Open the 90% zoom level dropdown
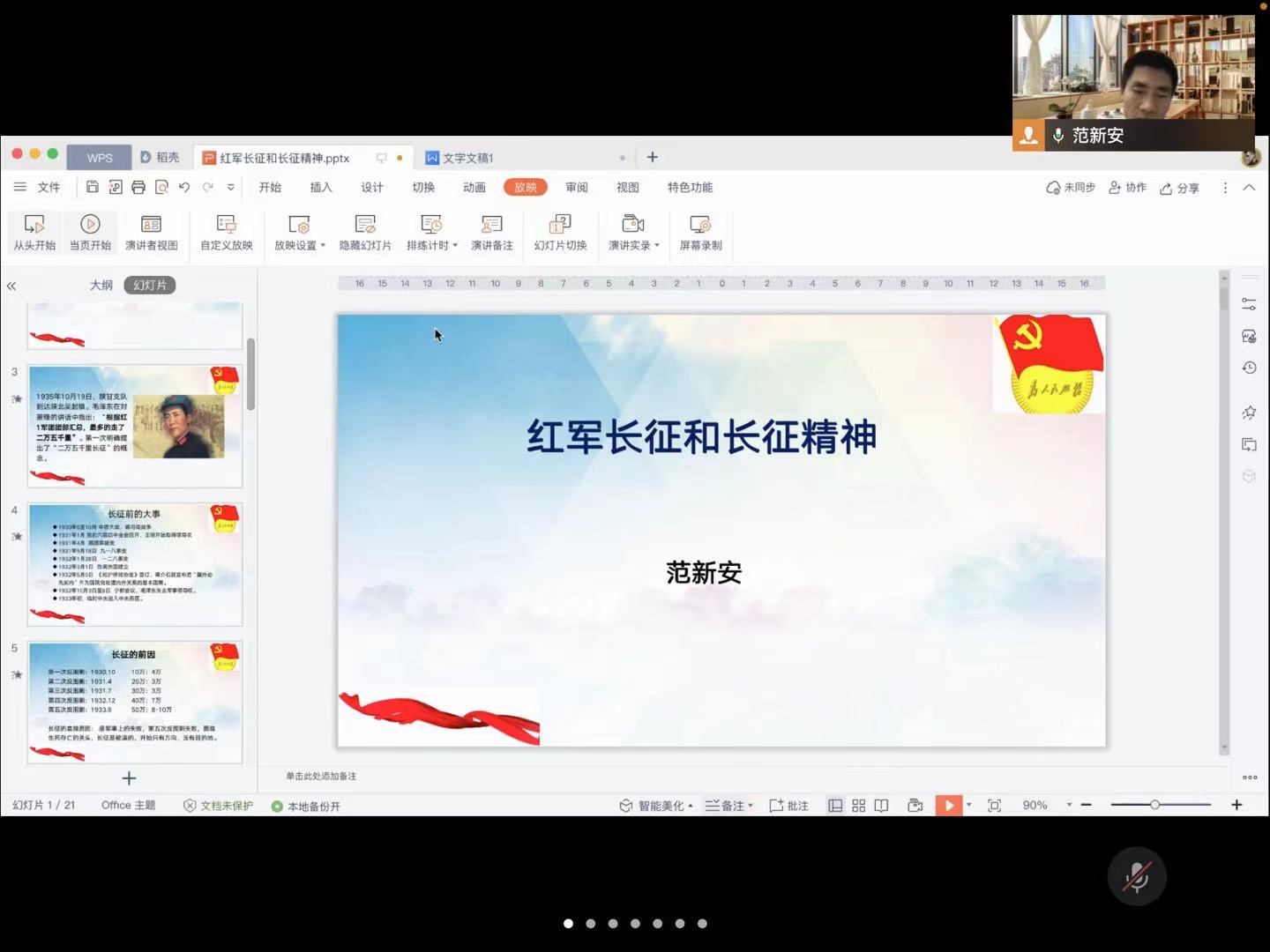The height and width of the screenshot is (952, 1270). click(x=1069, y=806)
